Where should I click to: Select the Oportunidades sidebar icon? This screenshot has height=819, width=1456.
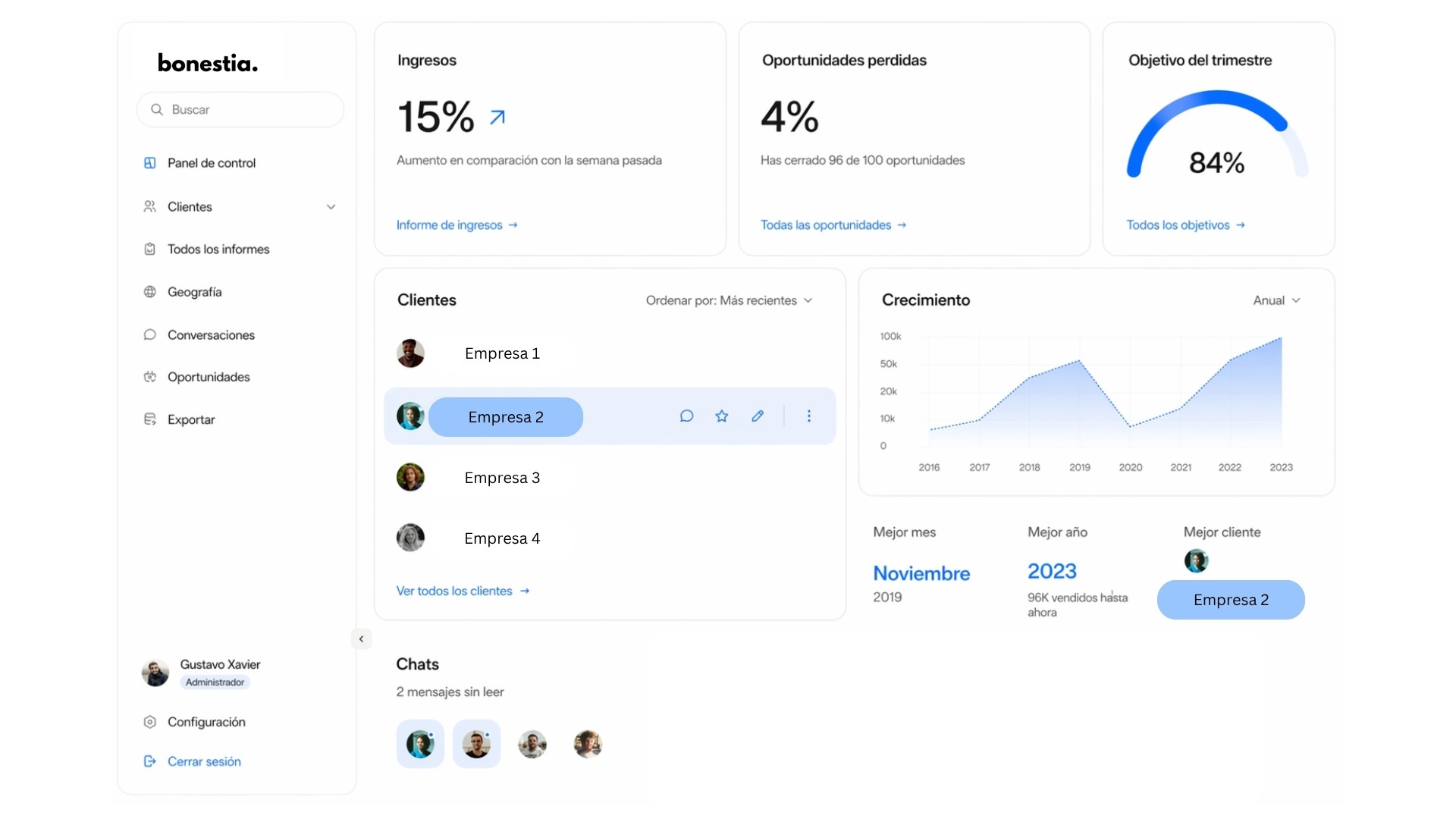click(149, 377)
